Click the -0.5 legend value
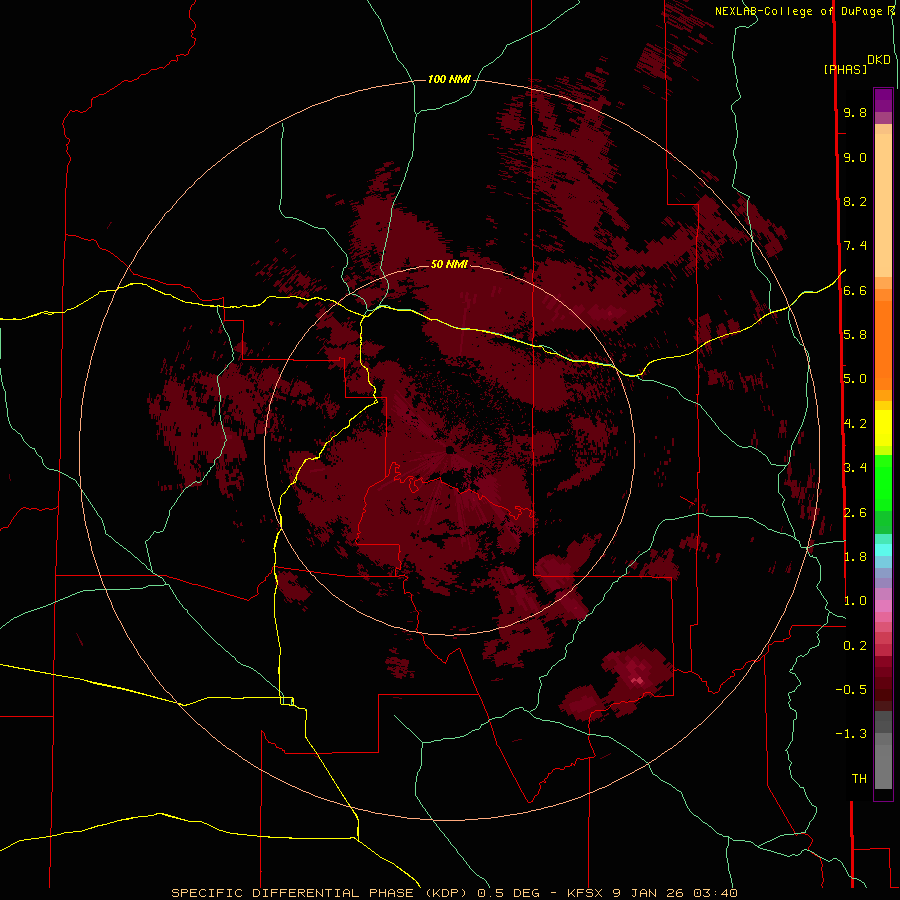Viewport: 900px width, 900px height. [x=851, y=690]
